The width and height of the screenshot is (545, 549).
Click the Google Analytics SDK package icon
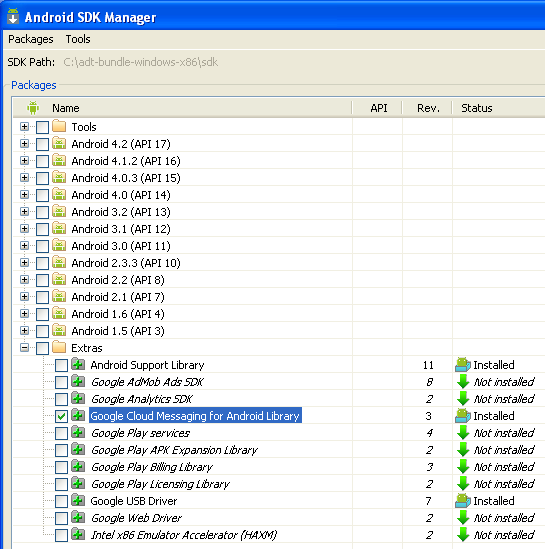78,398
